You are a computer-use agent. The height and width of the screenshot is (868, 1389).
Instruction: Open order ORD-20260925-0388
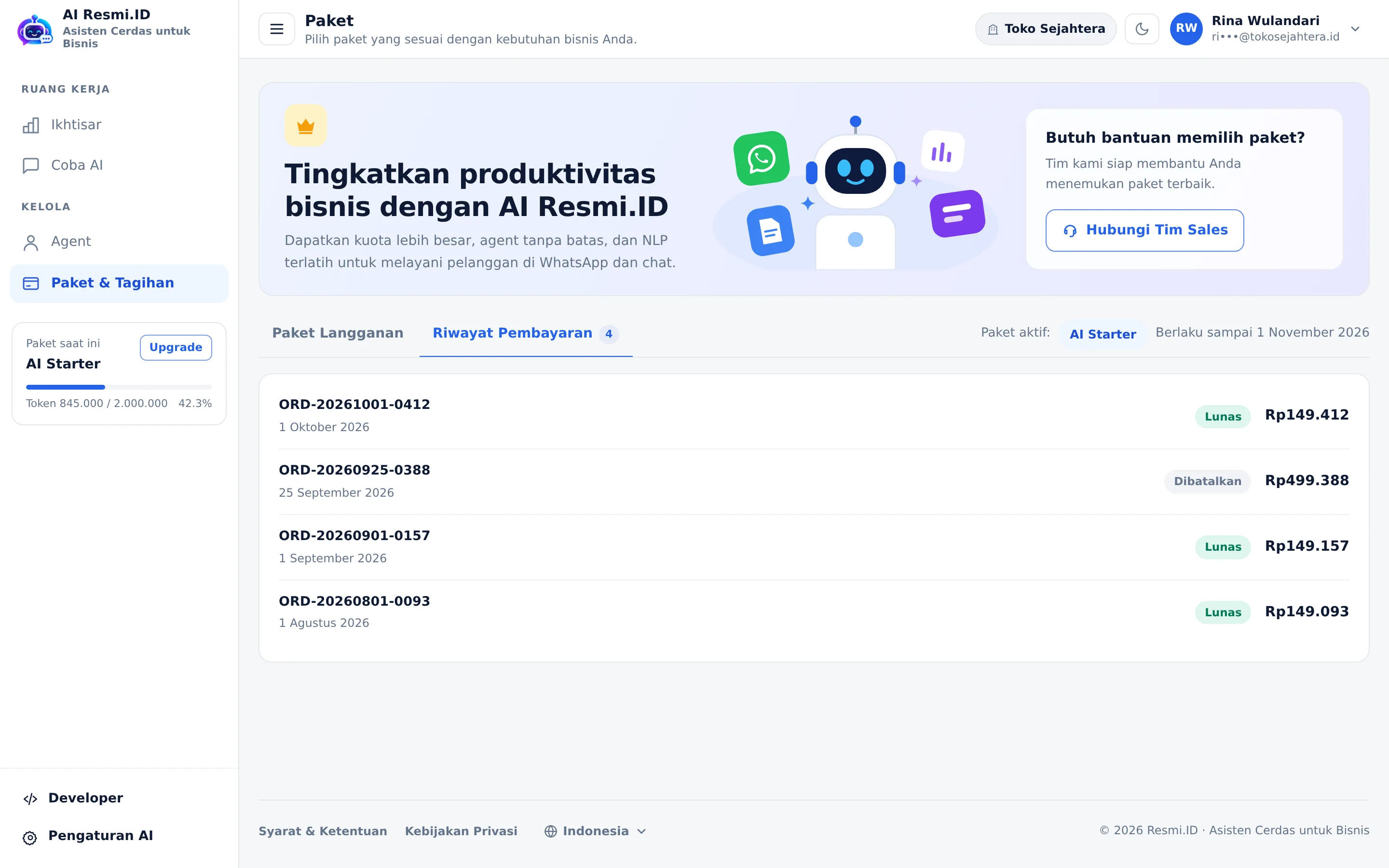(813, 481)
